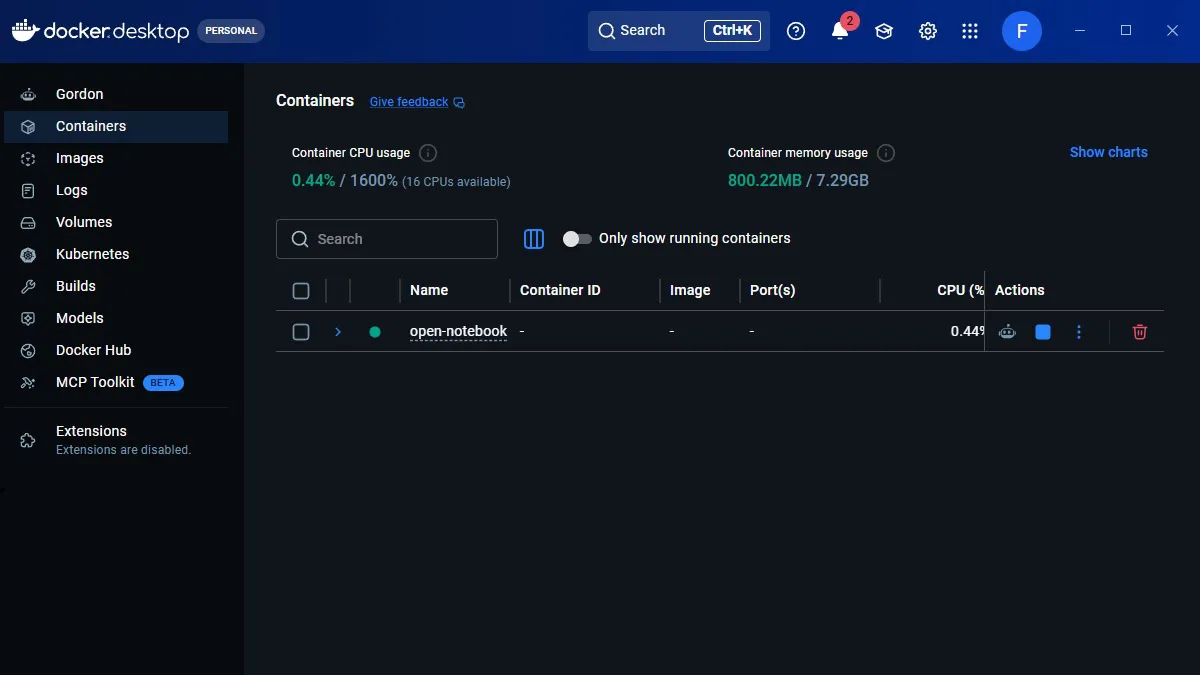The height and width of the screenshot is (675, 1200).
Task: Open the help question mark icon
Action: point(796,31)
